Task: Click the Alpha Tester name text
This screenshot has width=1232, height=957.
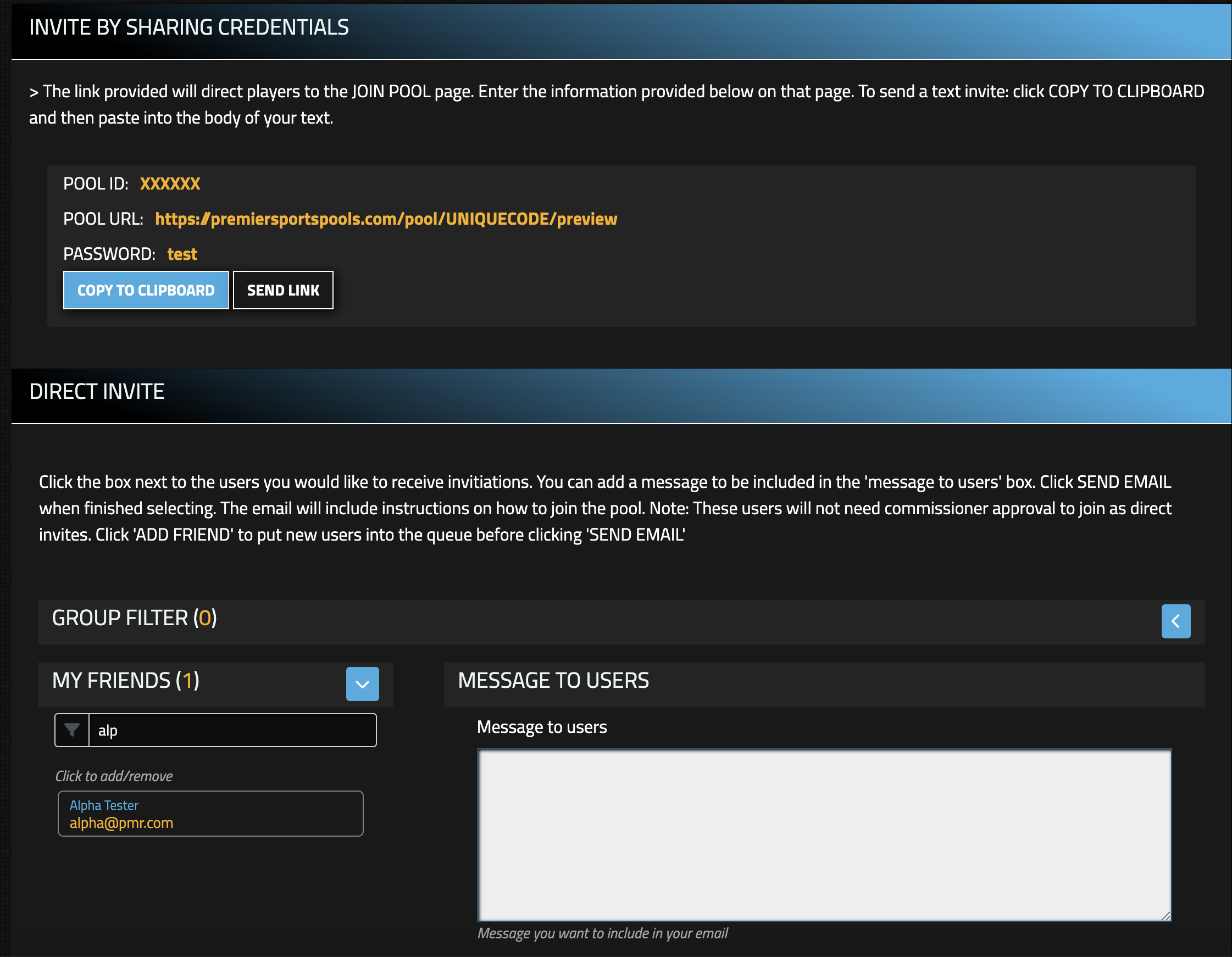Action: 104,805
